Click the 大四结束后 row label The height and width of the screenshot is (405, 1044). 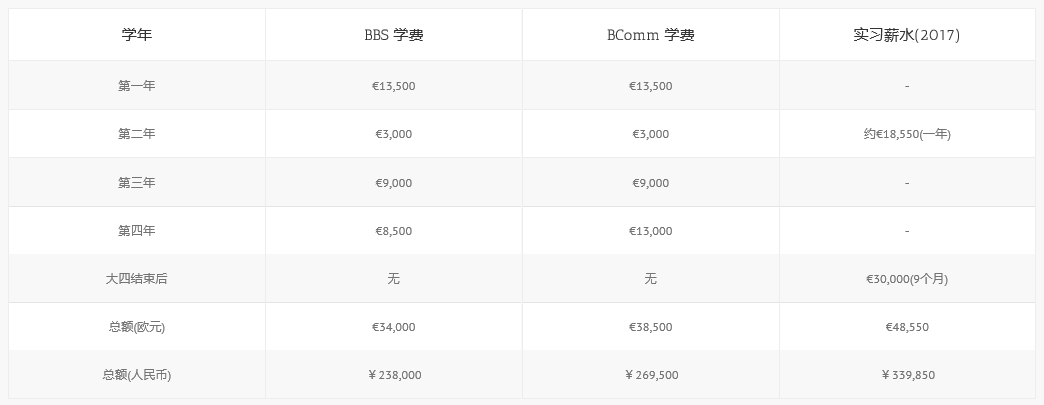136,278
